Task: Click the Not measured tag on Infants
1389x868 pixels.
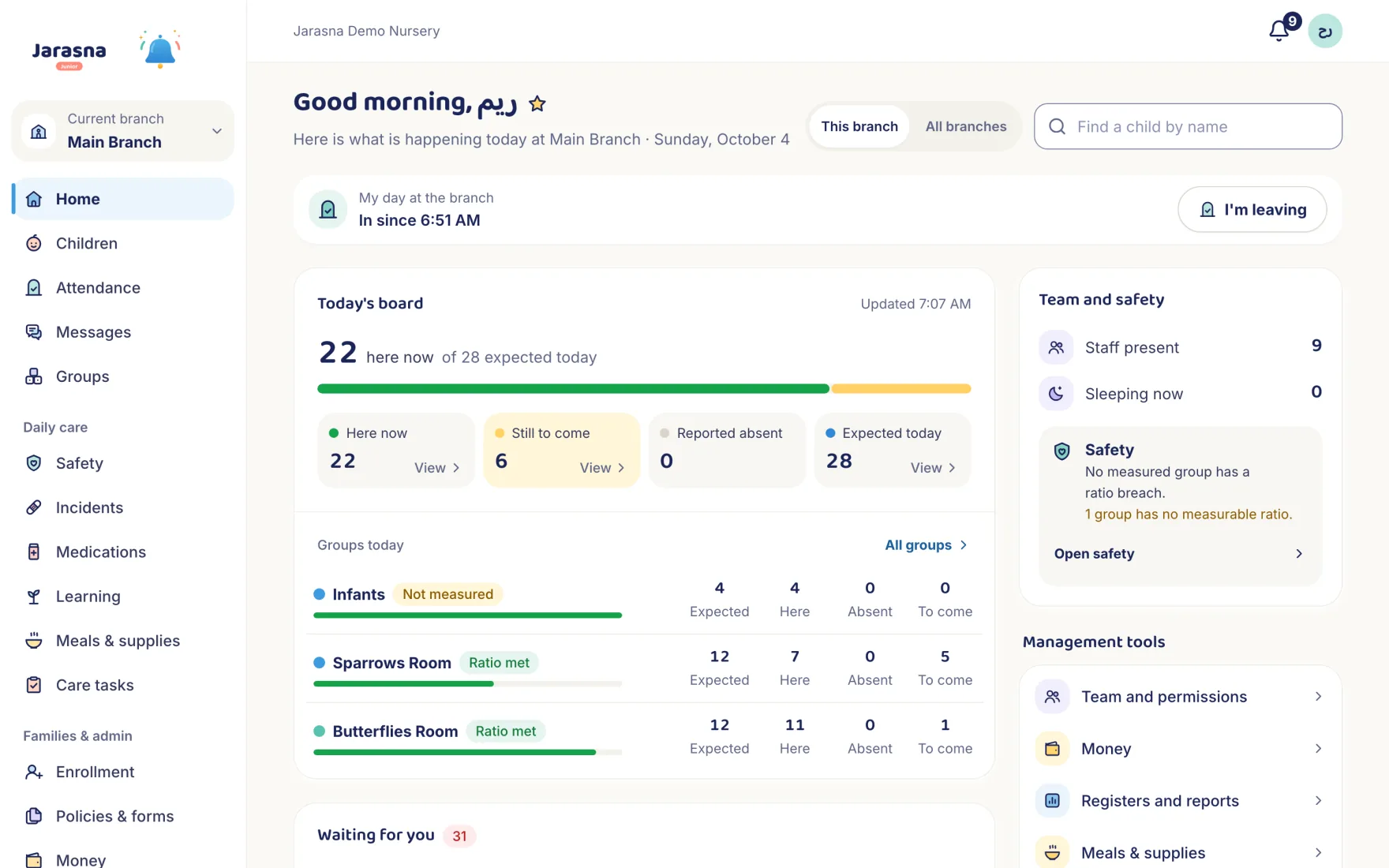Action: point(447,594)
